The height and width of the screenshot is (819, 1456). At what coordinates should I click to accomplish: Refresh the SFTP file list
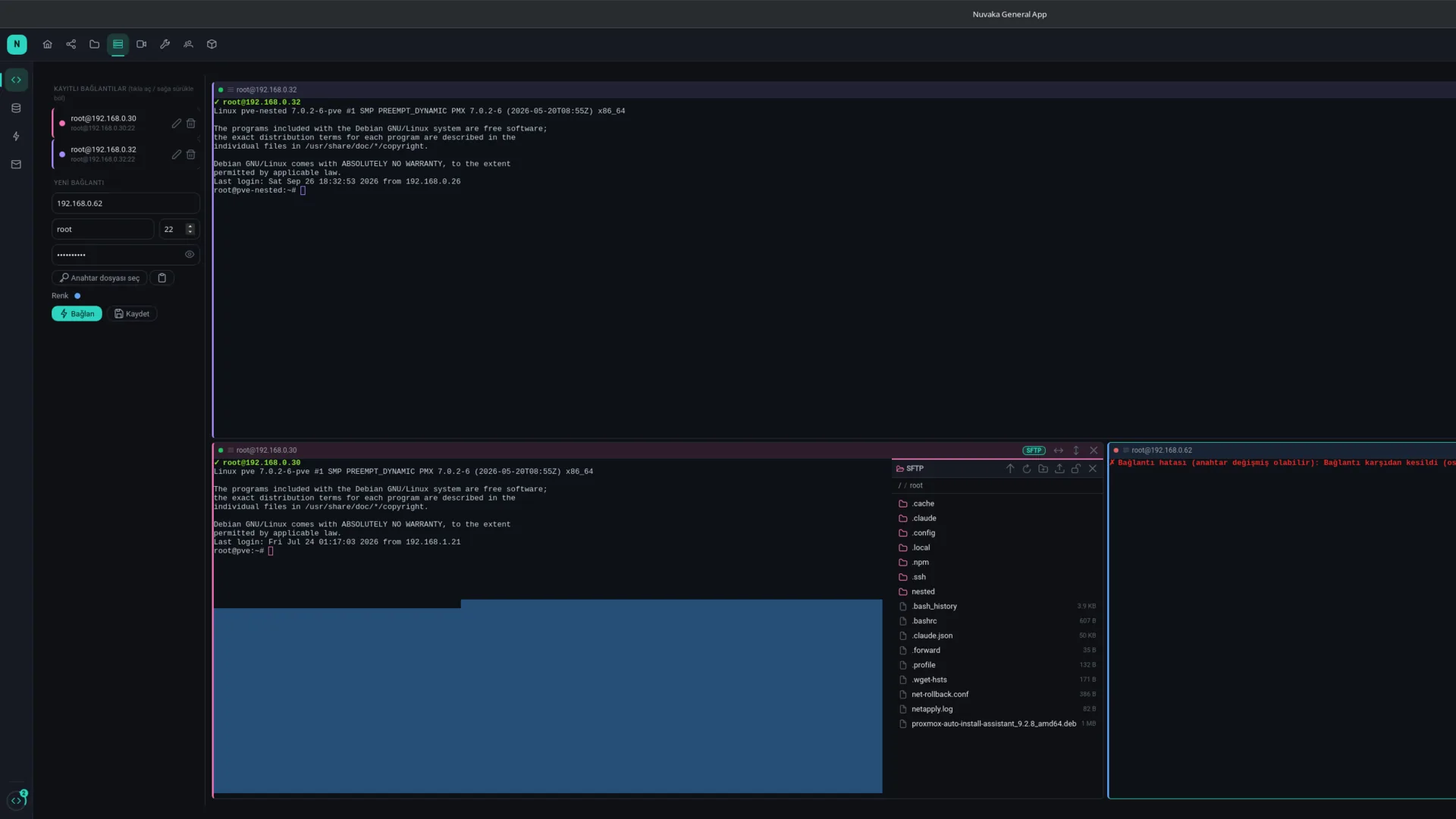pos(1026,469)
